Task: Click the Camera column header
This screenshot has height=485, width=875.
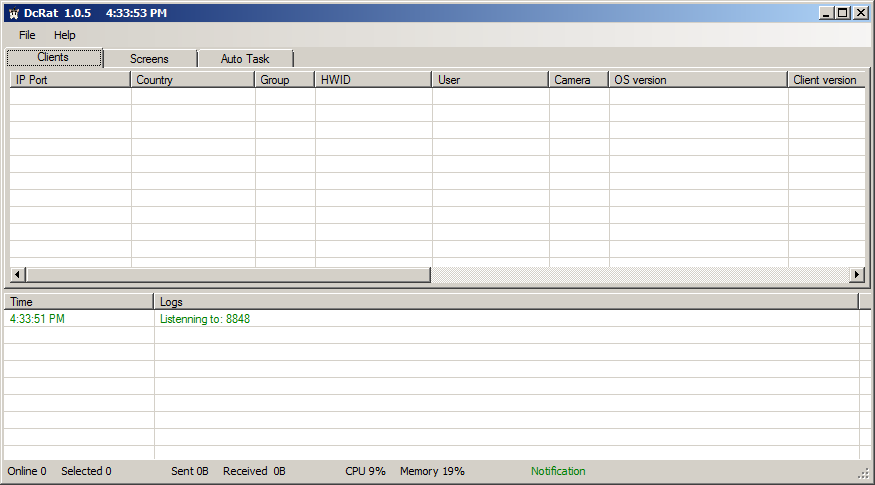Action: [578, 80]
